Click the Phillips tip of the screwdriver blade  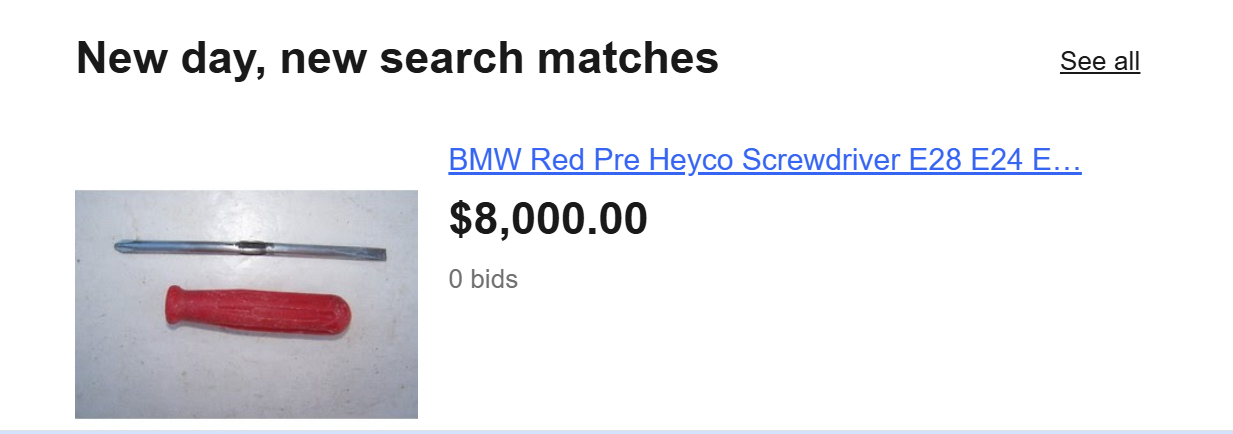[x=122, y=245]
